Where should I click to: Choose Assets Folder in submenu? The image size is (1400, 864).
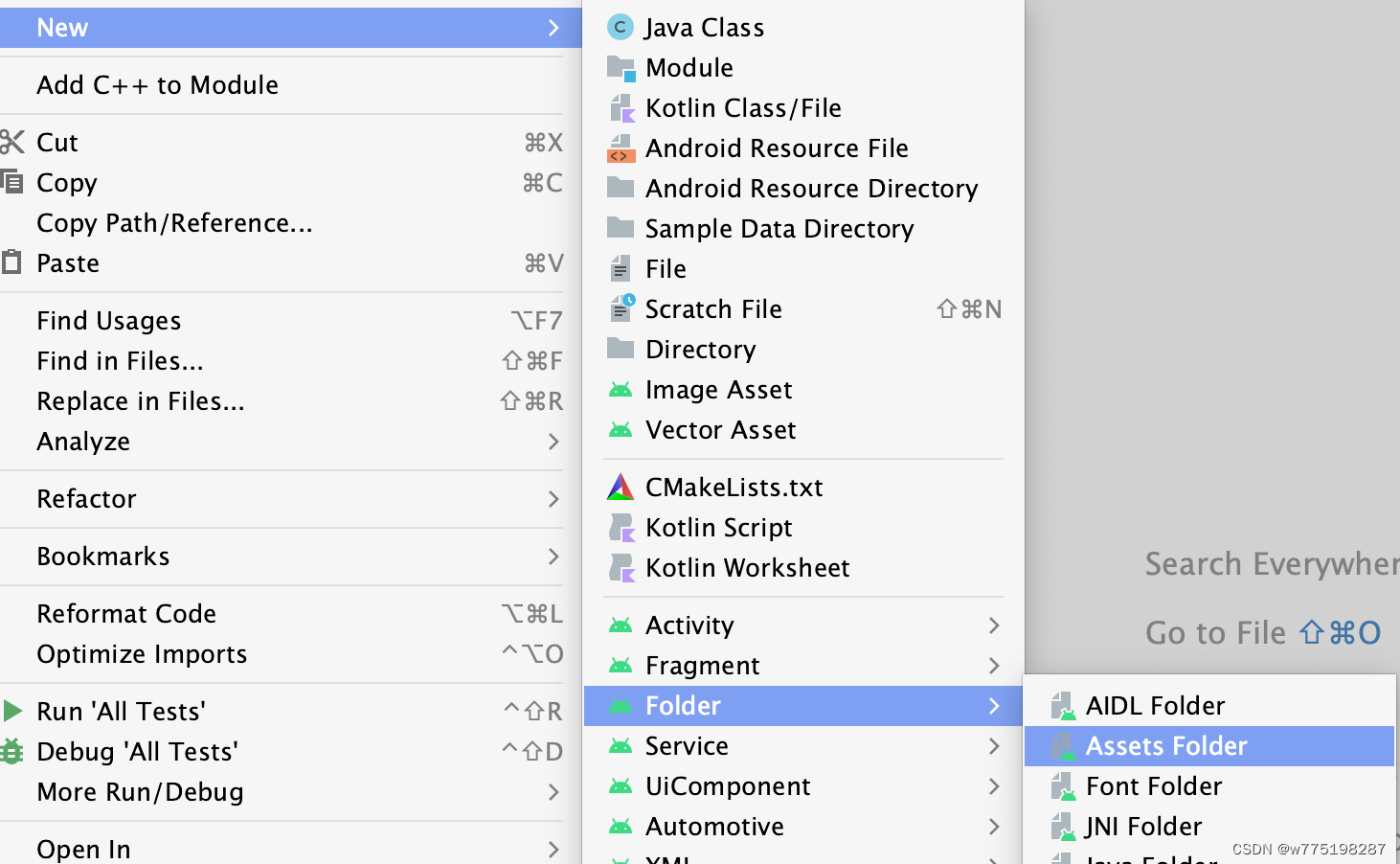1208,746
